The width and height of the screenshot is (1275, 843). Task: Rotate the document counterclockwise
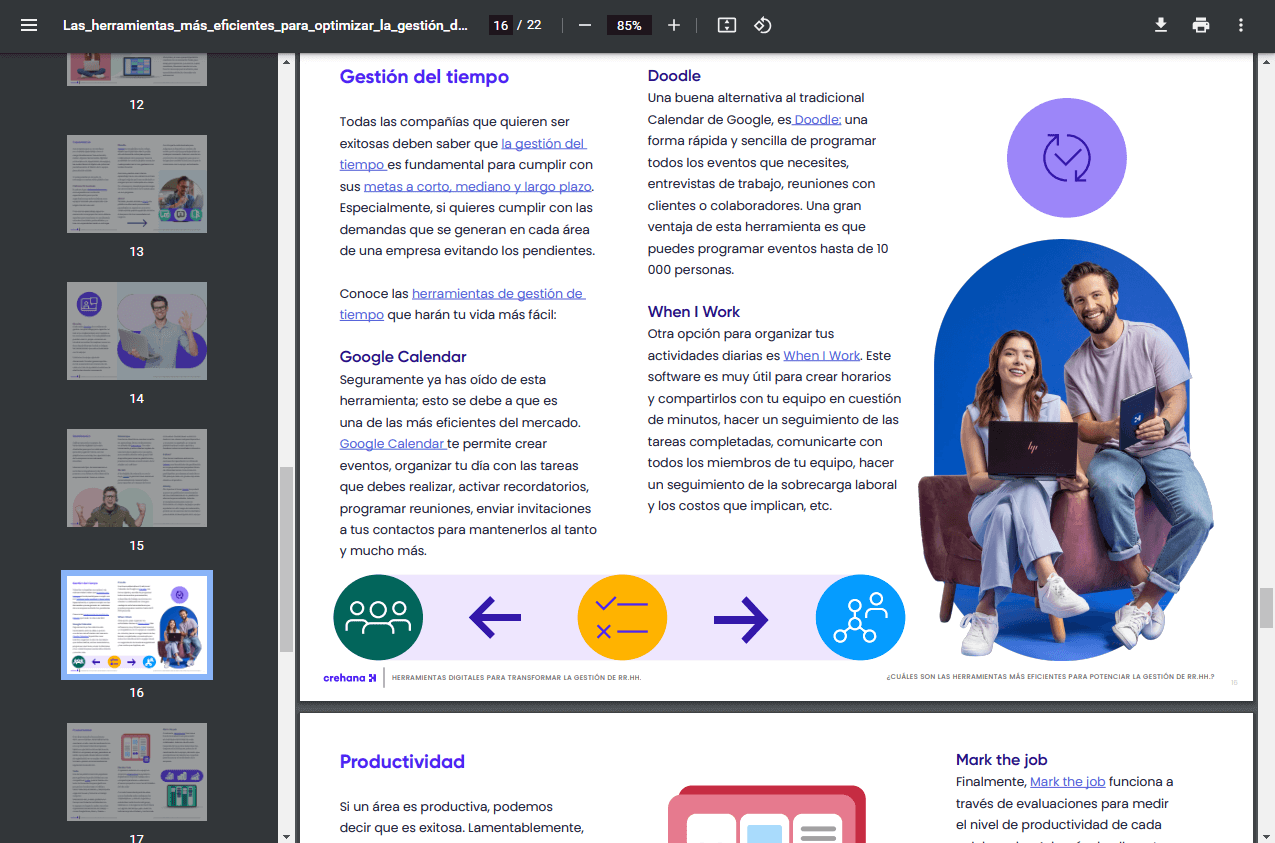(x=763, y=25)
